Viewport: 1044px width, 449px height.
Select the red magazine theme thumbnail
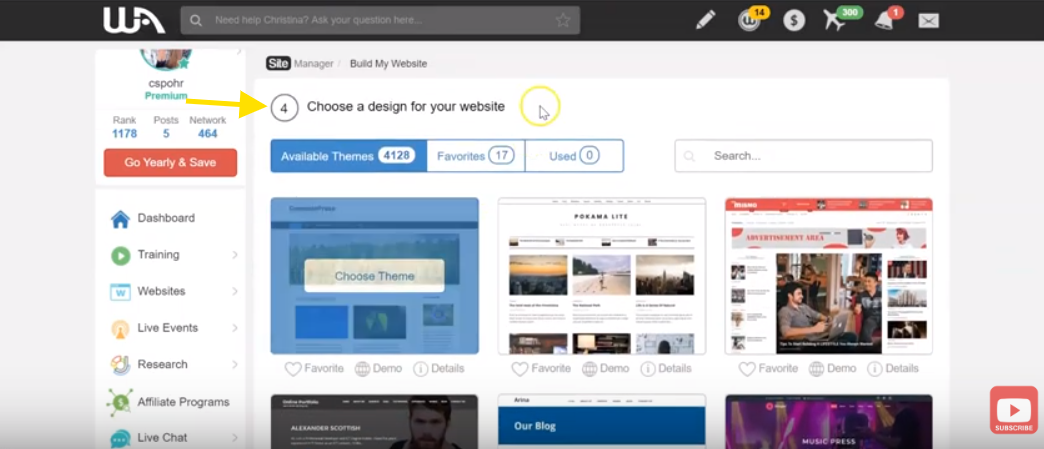[829, 276]
